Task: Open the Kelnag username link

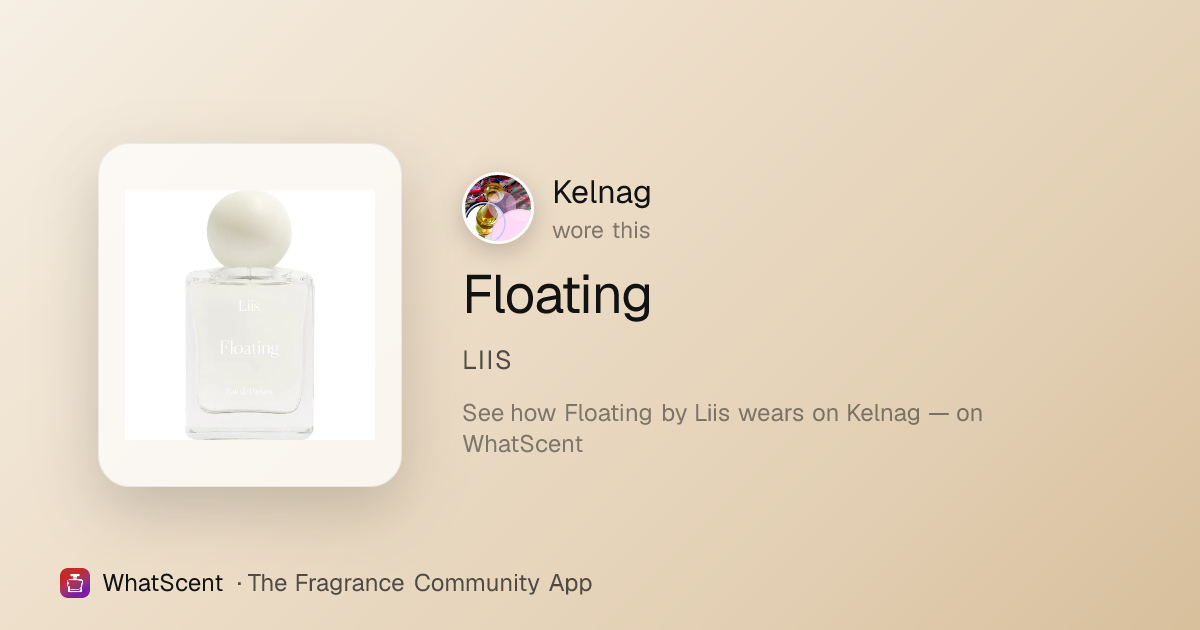Action: pos(601,192)
